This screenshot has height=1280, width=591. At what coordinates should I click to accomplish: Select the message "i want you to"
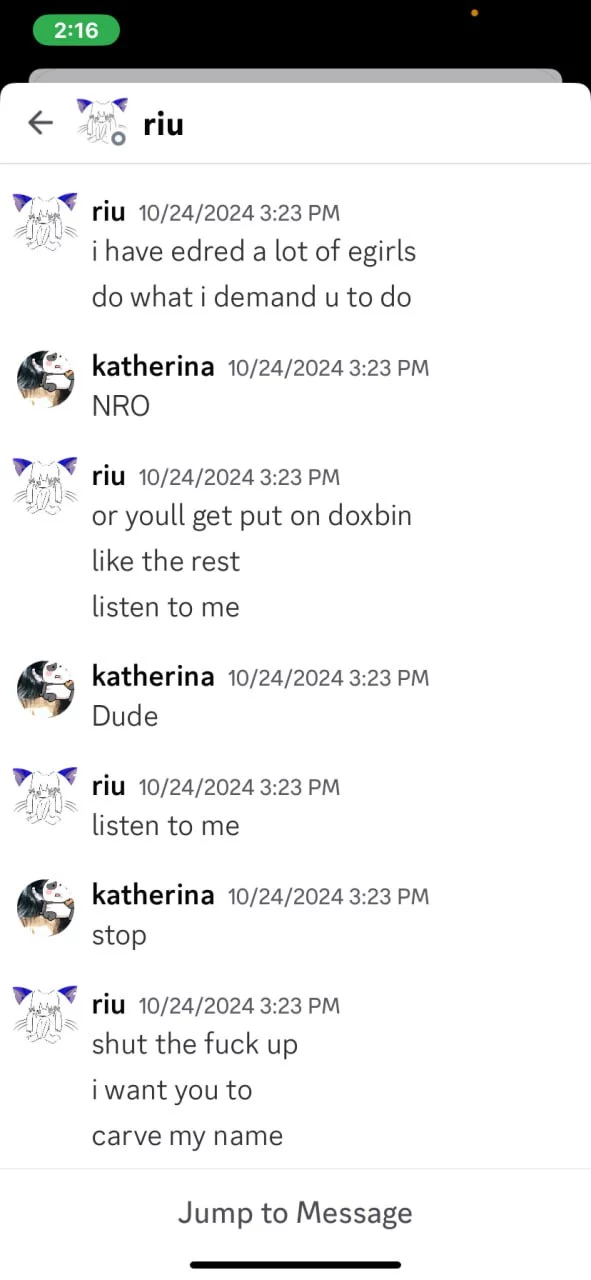(x=171, y=1090)
